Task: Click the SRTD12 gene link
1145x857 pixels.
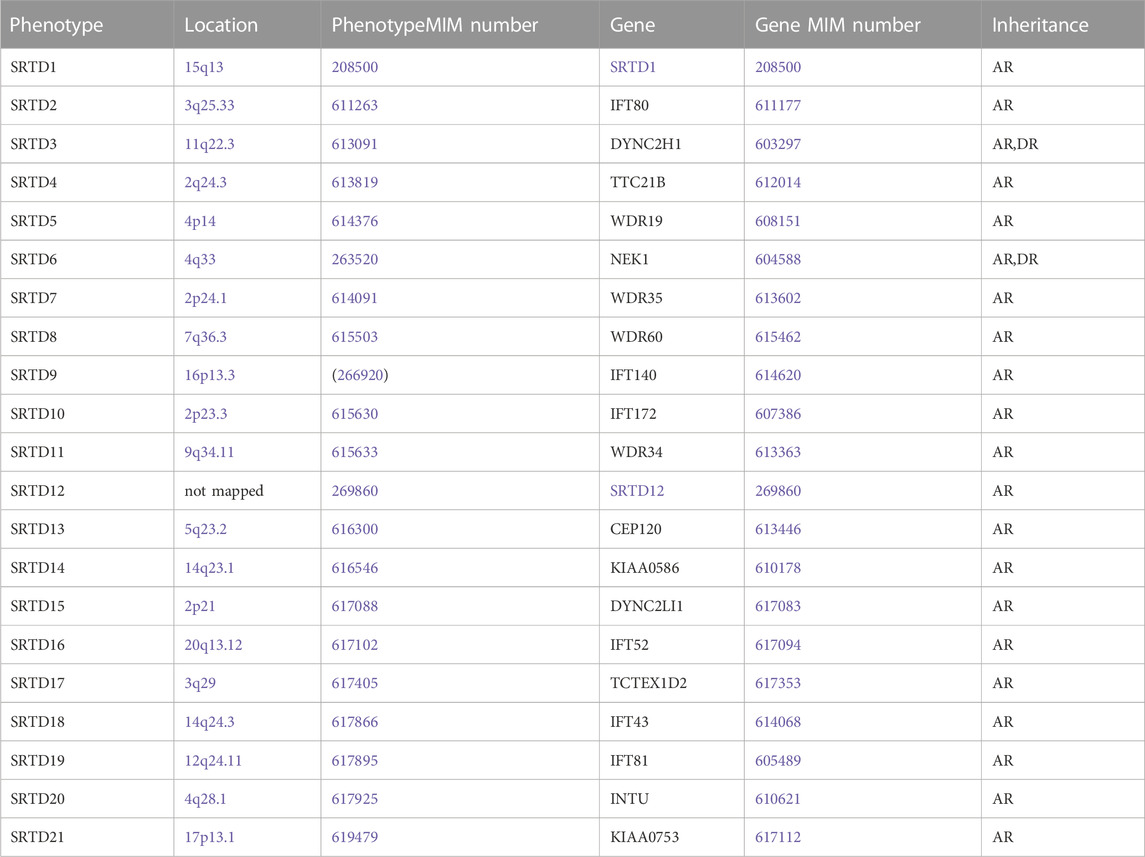Action: (x=637, y=491)
